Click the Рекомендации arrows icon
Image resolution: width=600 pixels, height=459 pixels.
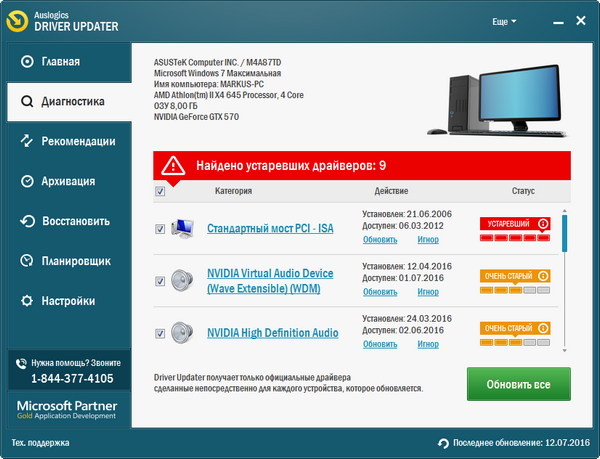tap(26, 141)
